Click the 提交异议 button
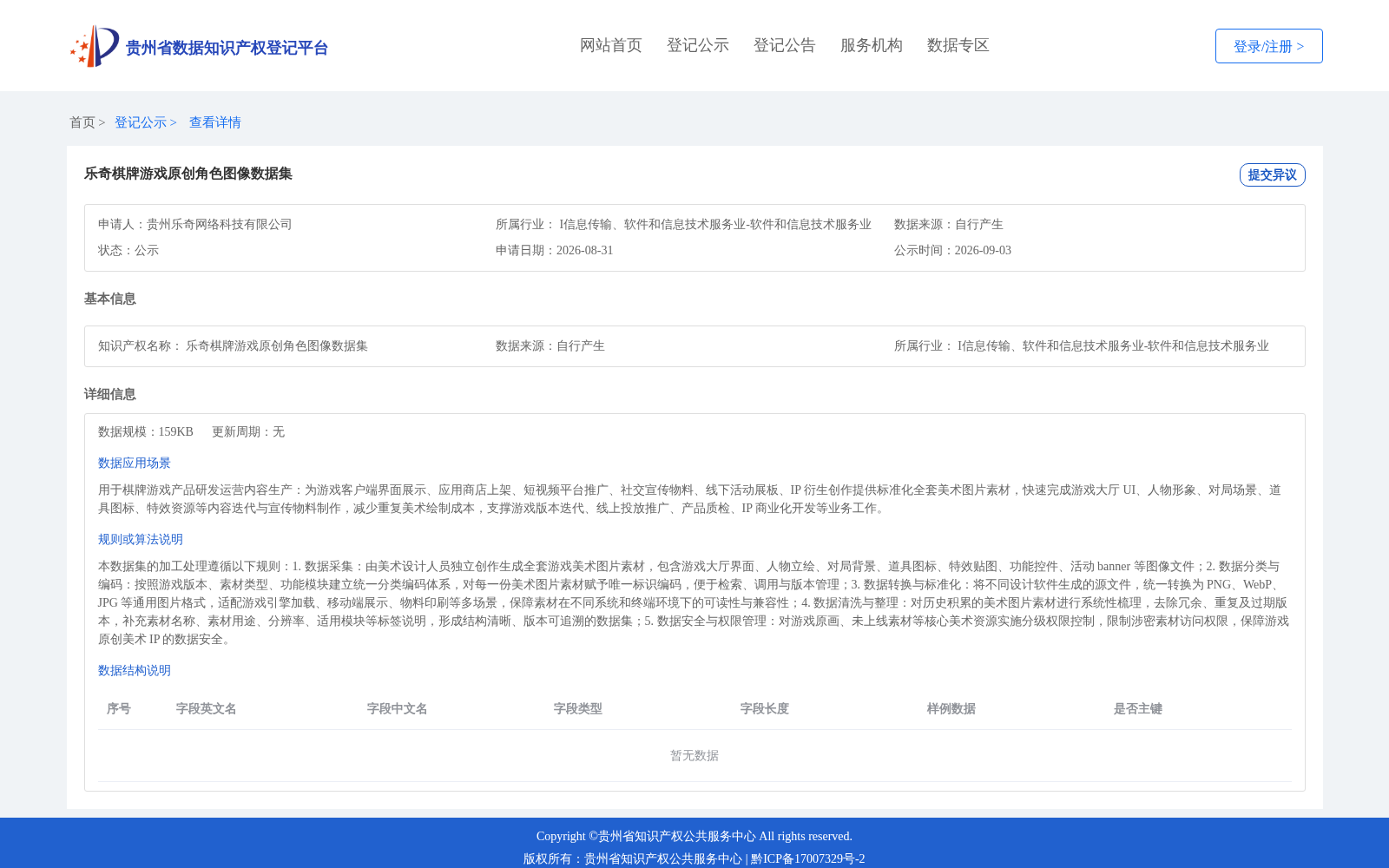This screenshot has height=868, width=1389. pyautogui.click(x=1273, y=174)
